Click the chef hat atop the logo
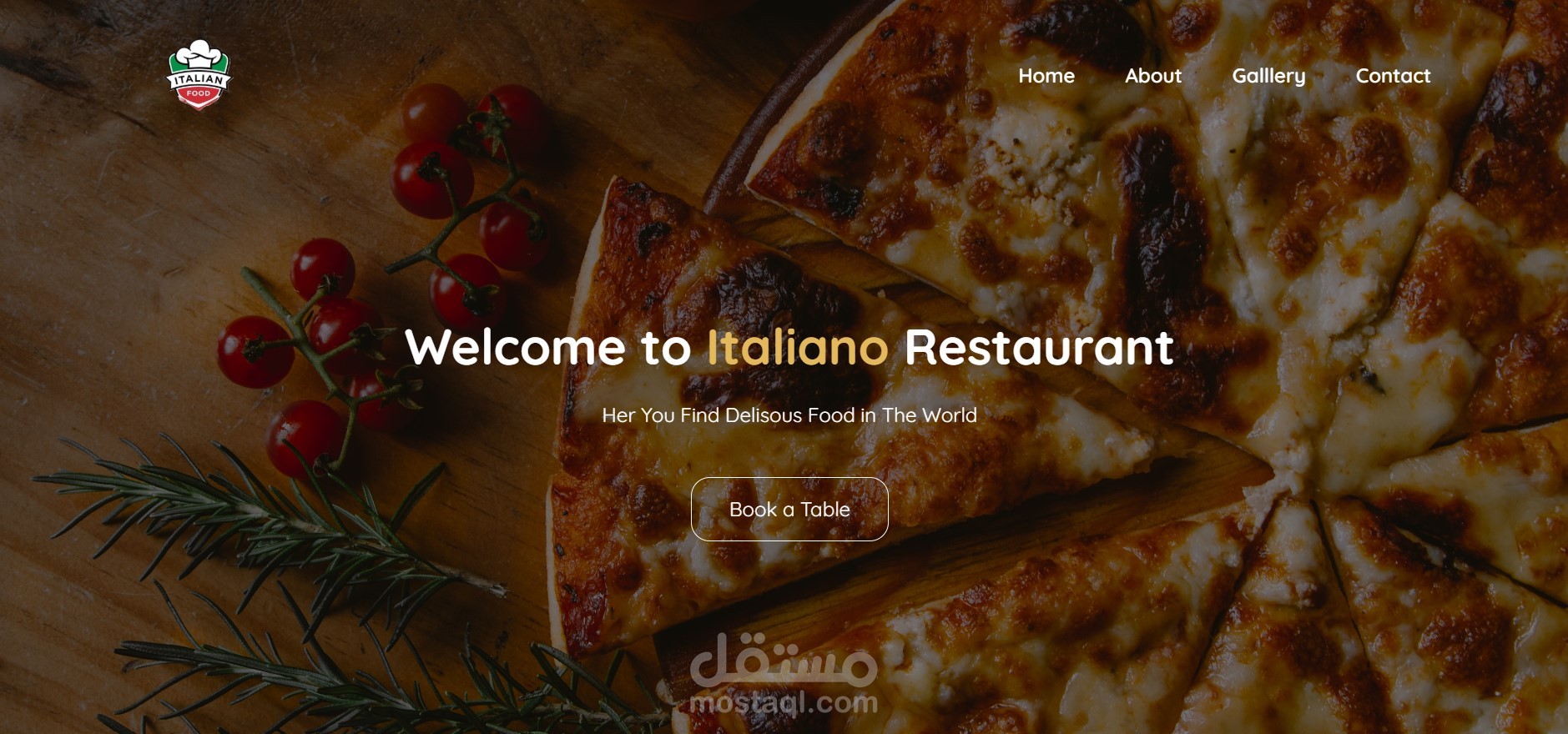The width and height of the screenshot is (1568, 734). 199,53
